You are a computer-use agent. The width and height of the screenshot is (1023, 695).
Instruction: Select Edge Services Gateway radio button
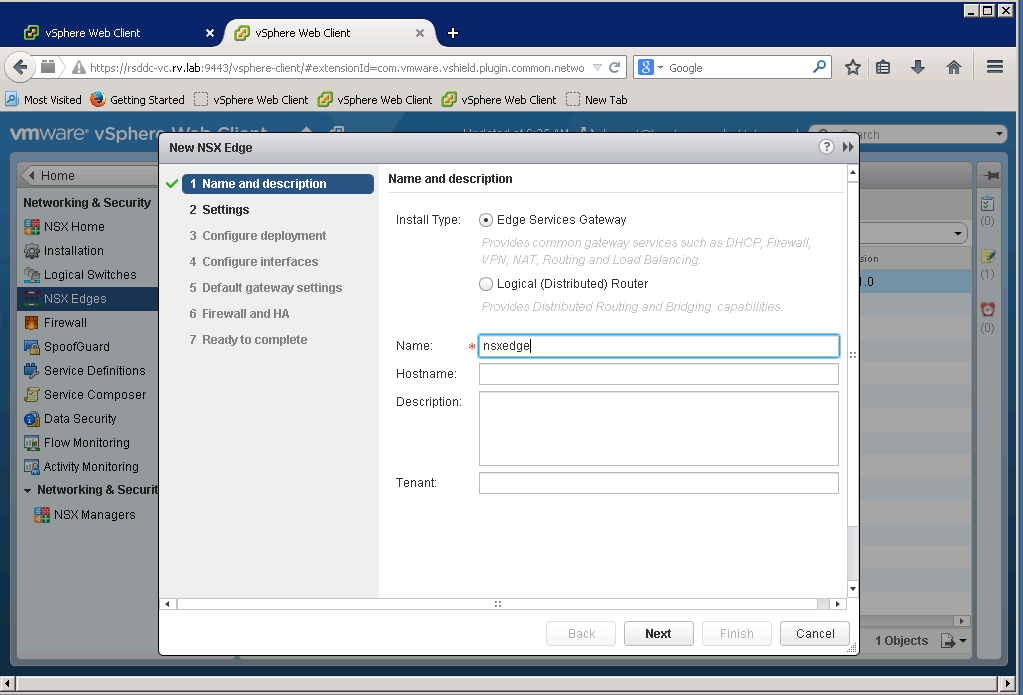(x=487, y=220)
